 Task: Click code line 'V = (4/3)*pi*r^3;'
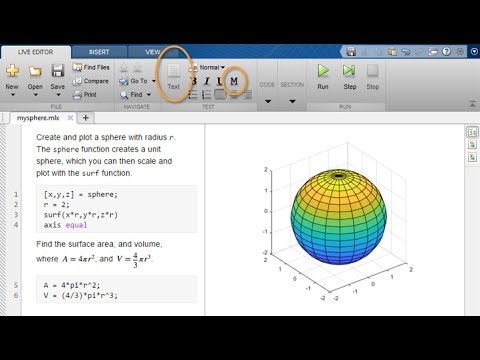click(81, 295)
